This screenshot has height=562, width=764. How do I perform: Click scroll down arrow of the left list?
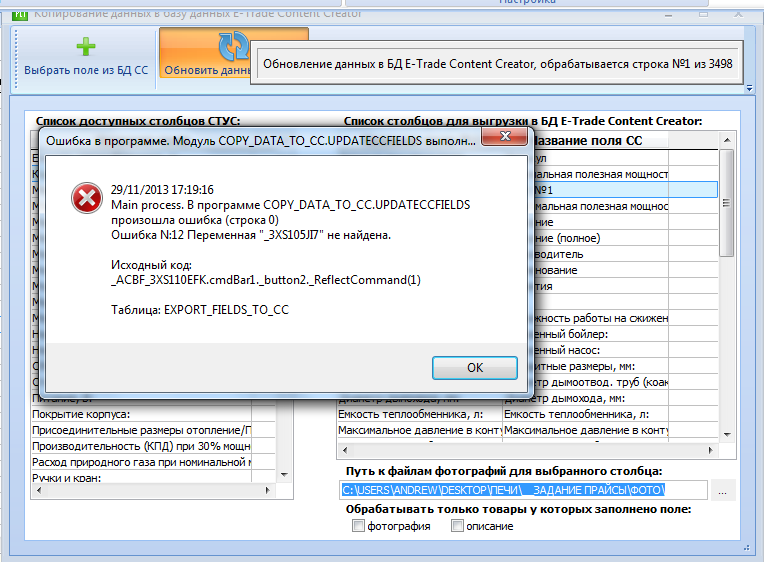(285, 474)
